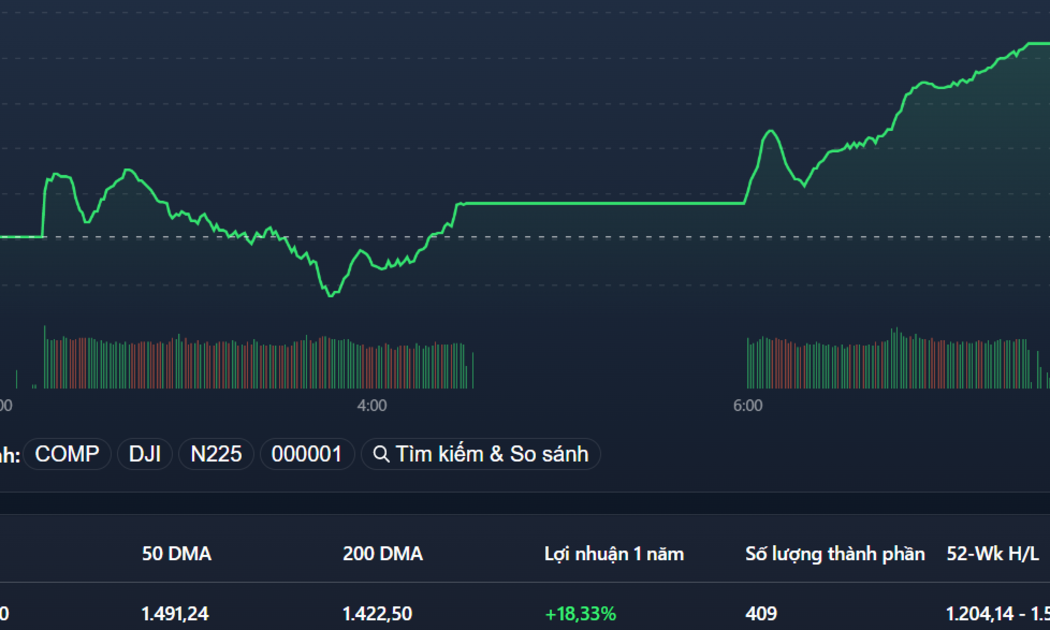The width and height of the screenshot is (1050, 630).
Task: Add COMP index to comparison
Action: [x=67, y=454]
